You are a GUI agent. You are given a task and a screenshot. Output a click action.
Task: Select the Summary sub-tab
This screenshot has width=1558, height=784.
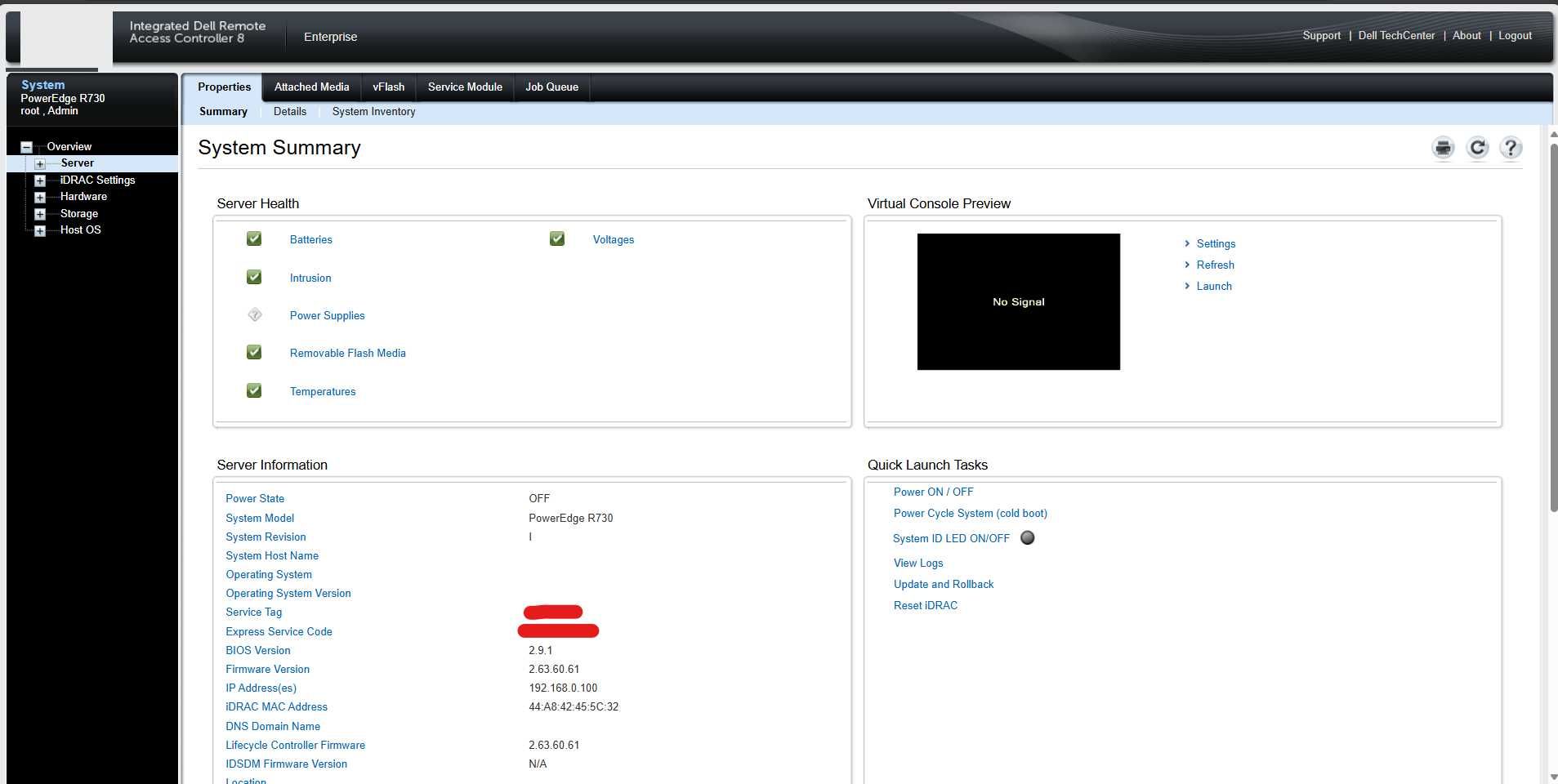(223, 112)
